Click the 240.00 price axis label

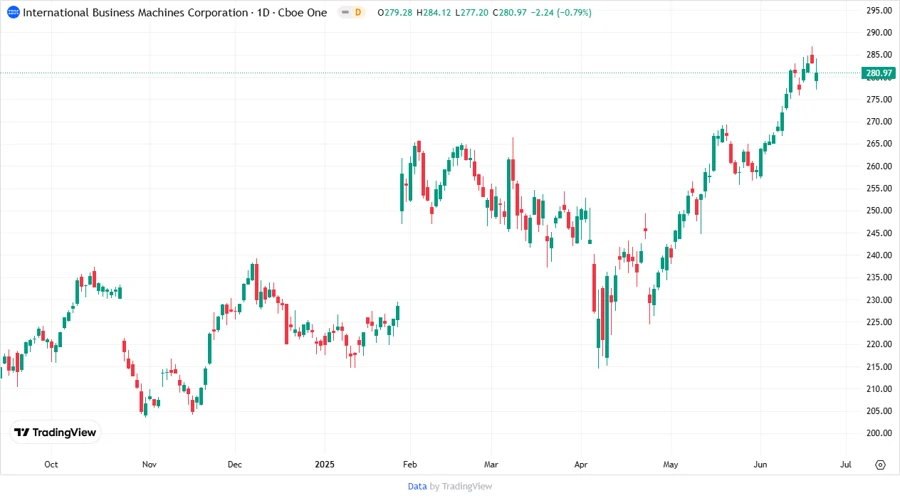[879, 255]
